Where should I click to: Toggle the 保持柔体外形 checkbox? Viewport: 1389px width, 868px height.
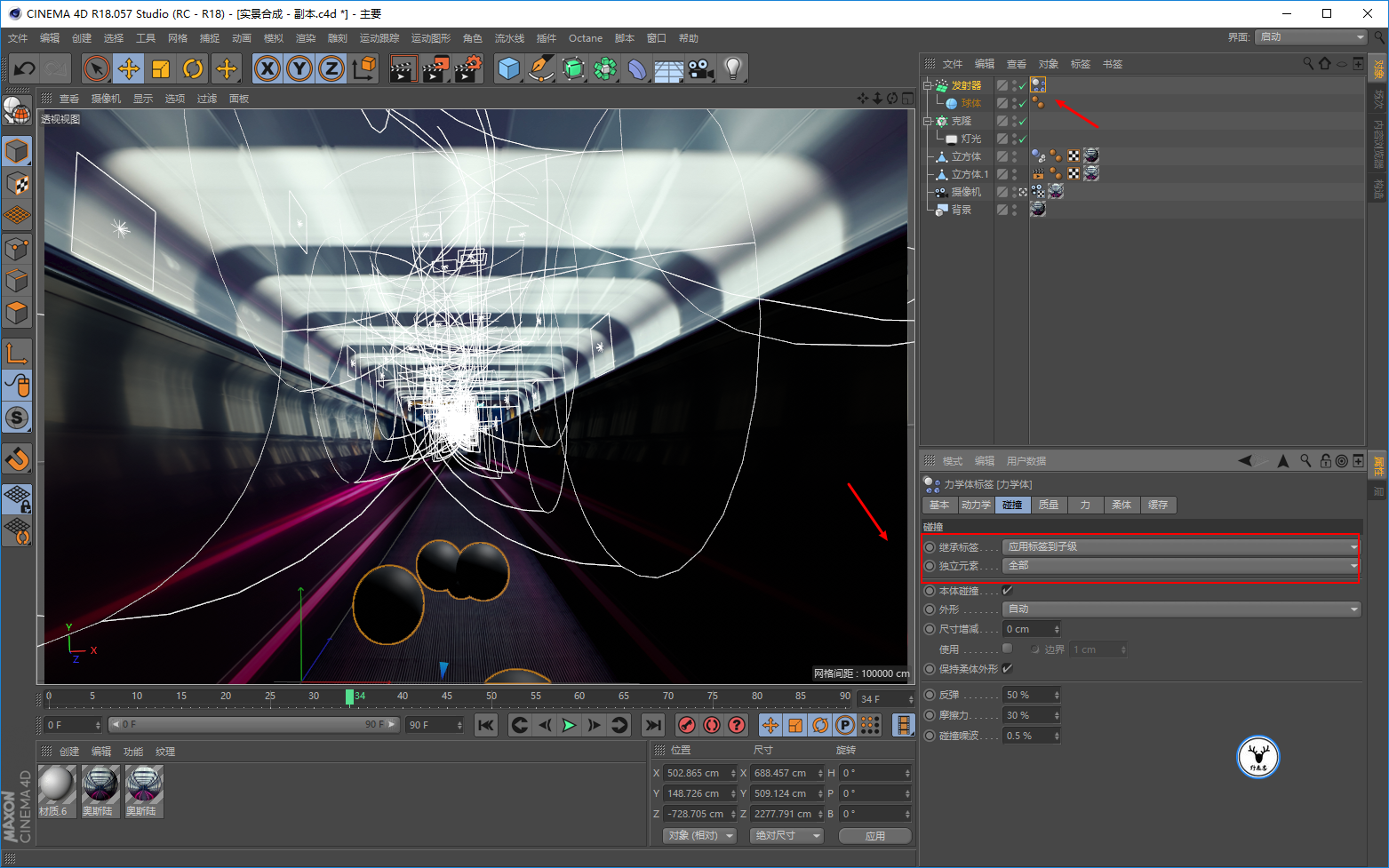(1008, 669)
